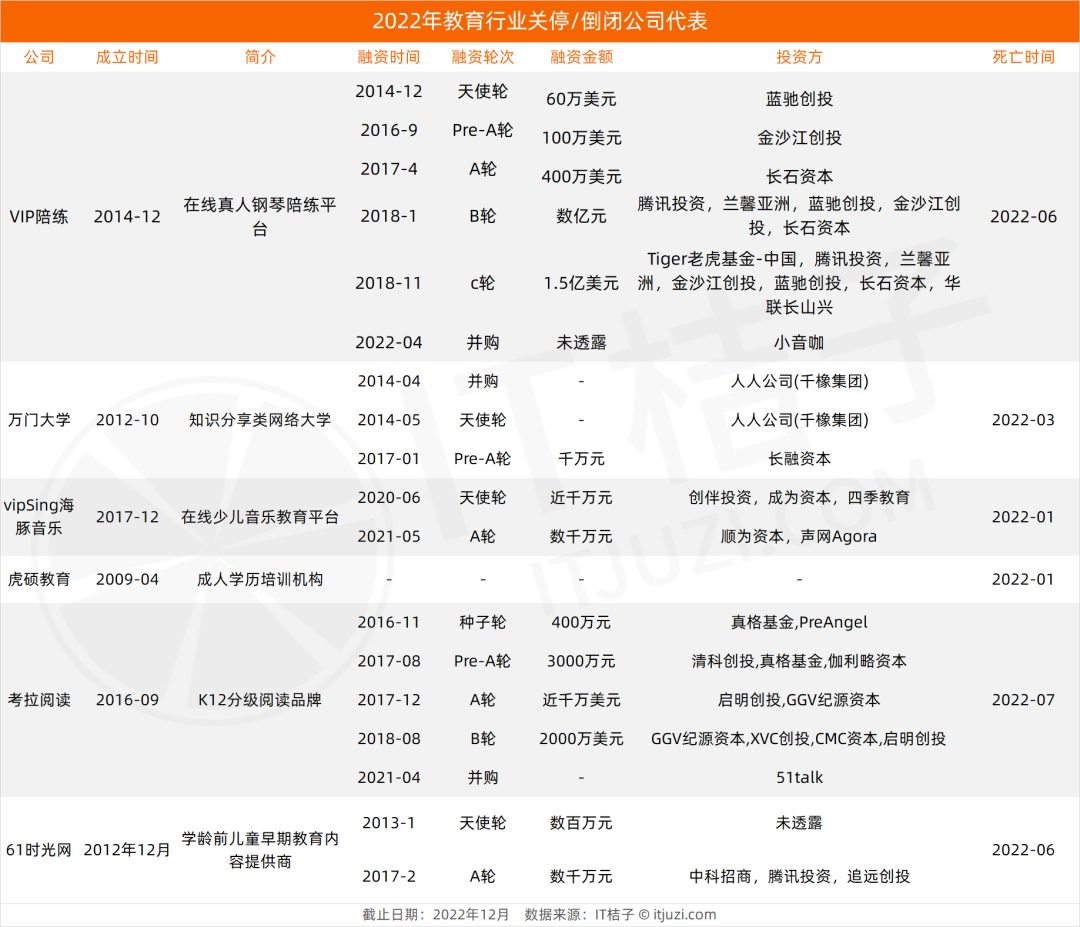Click the investor cell '蓝驰创投'
The width and height of the screenshot is (1080, 927).
pyautogui.click(x=799, y=99)
